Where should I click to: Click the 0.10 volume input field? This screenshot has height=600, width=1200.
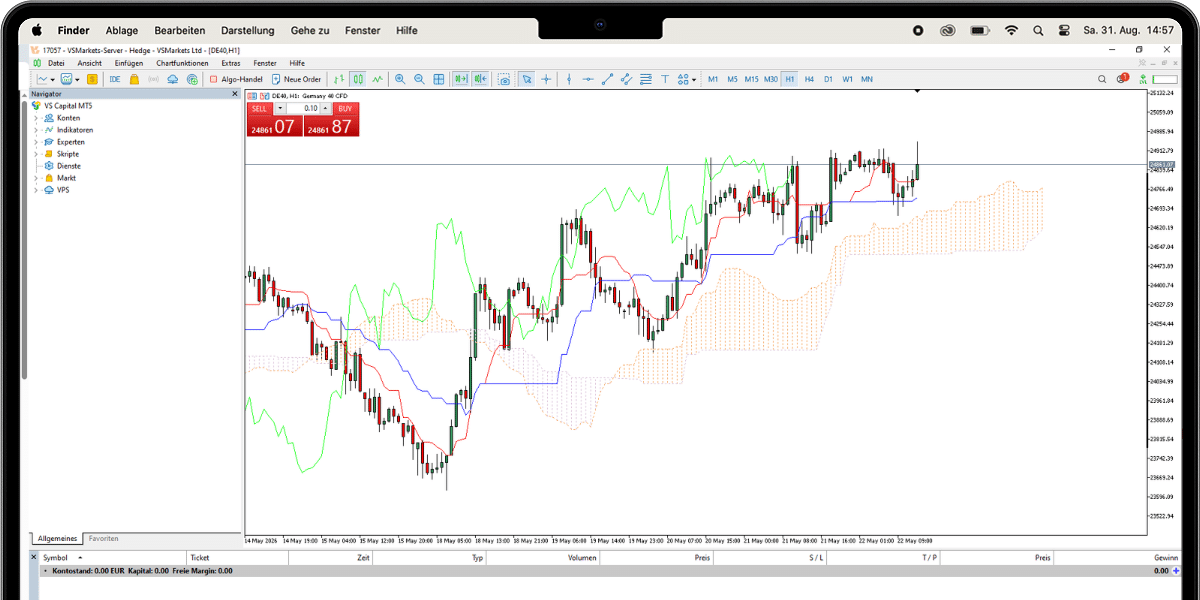303,108
